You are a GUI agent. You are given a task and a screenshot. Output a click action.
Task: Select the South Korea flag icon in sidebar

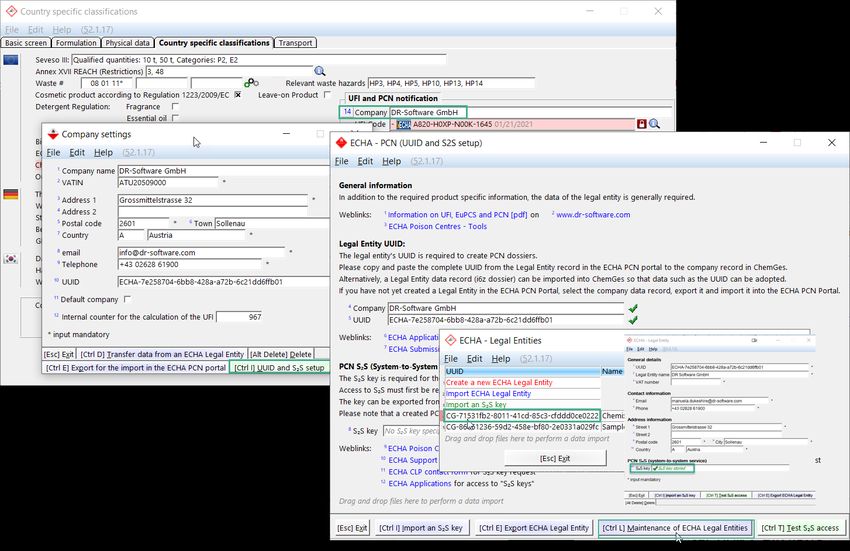pos(11,259)
